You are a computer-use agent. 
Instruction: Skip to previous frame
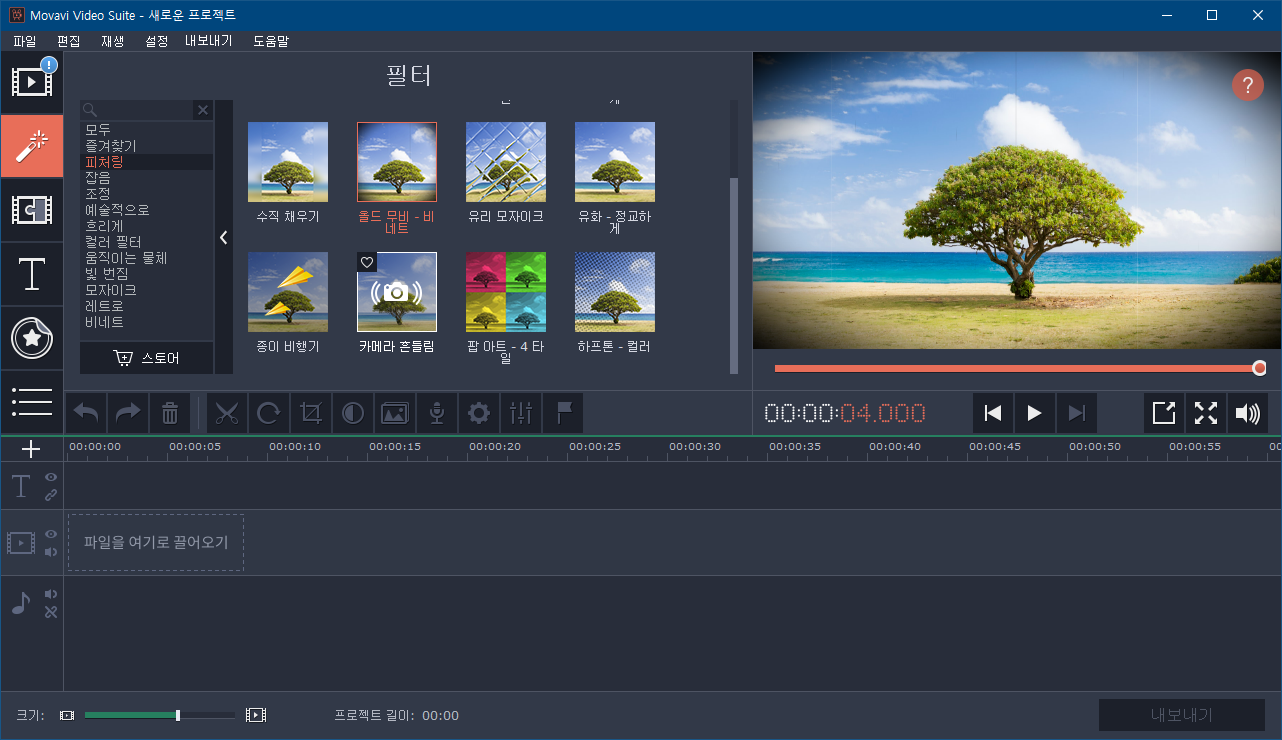pyautogui.click(x=993, y=413)
